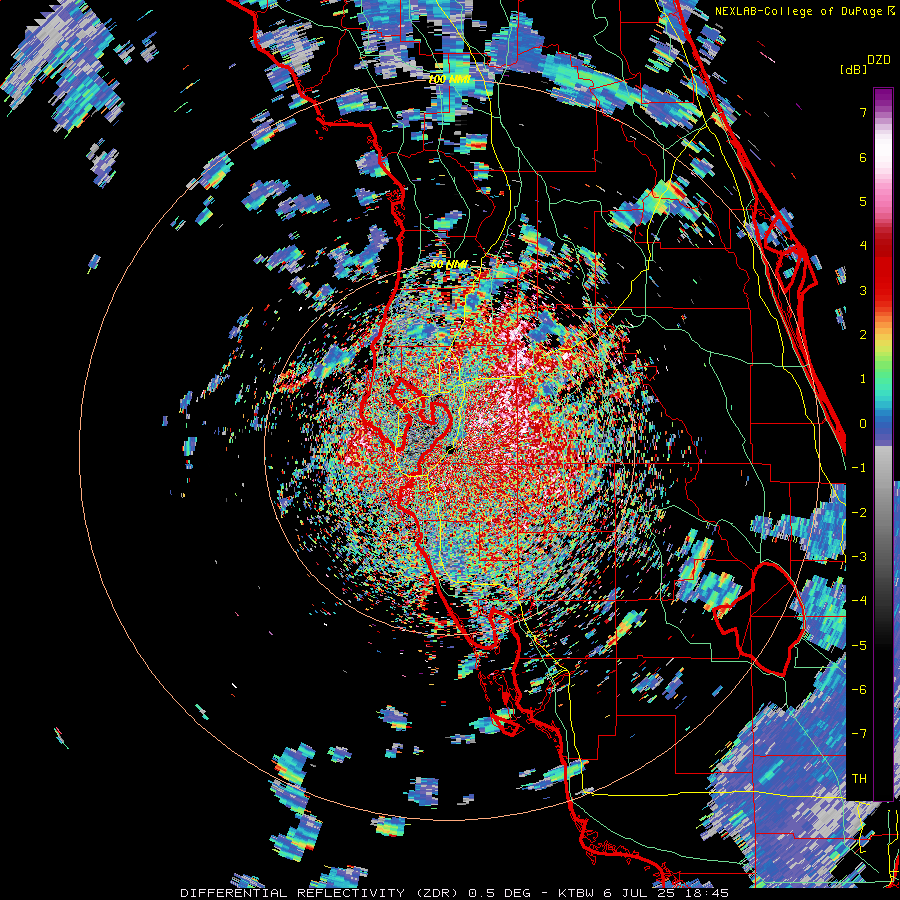Image resolution: width=900 pixels, height=900 pixels.
Task: Click the color scale value 7
Action: 863,112
